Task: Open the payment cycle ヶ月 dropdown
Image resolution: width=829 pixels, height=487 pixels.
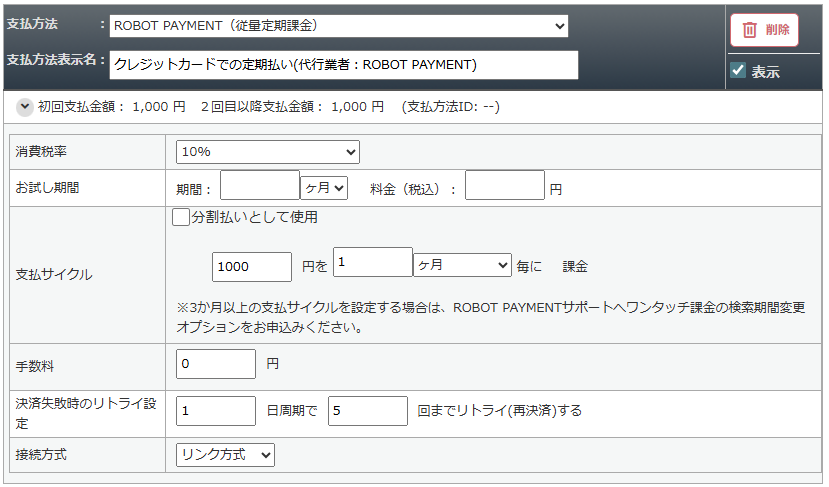Action: point(462,265)
